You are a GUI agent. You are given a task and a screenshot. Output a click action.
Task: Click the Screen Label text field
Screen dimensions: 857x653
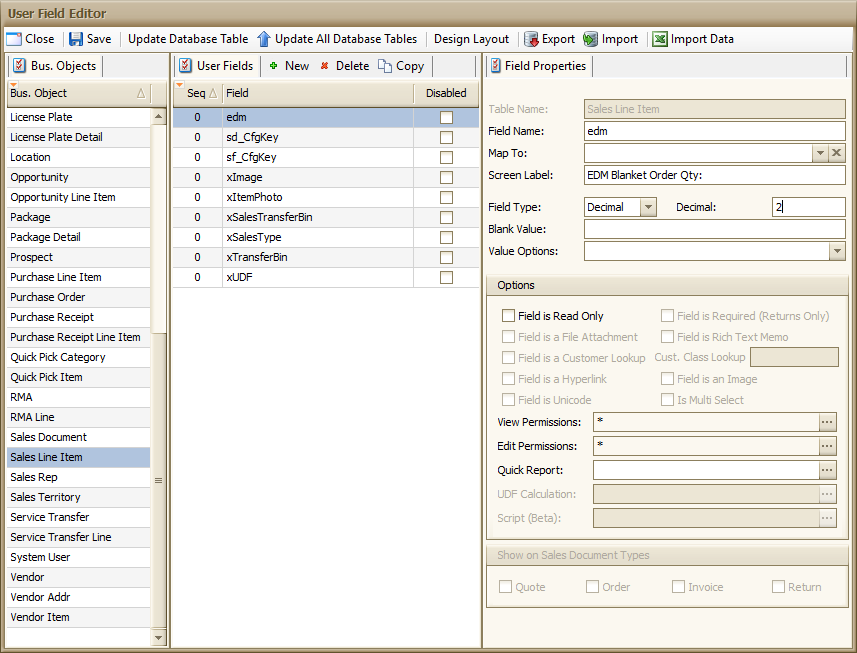click(x=714, y=175)
